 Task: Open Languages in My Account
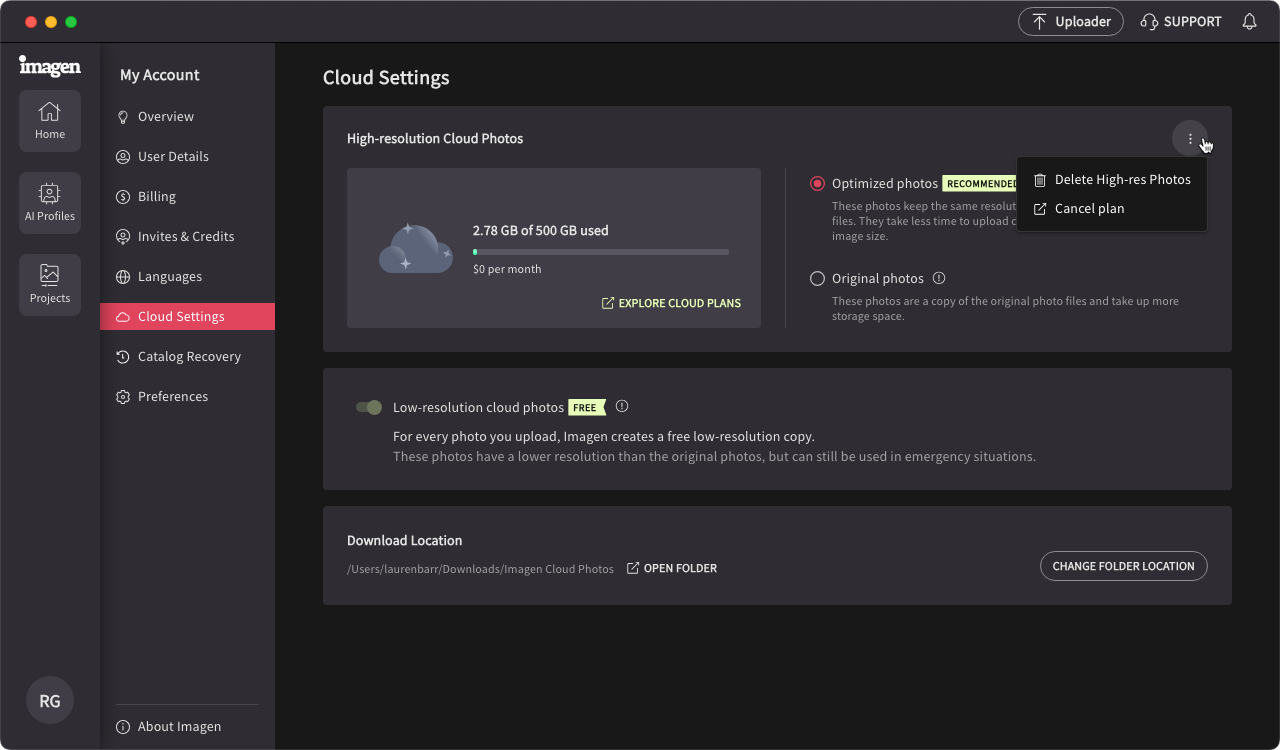187,276
